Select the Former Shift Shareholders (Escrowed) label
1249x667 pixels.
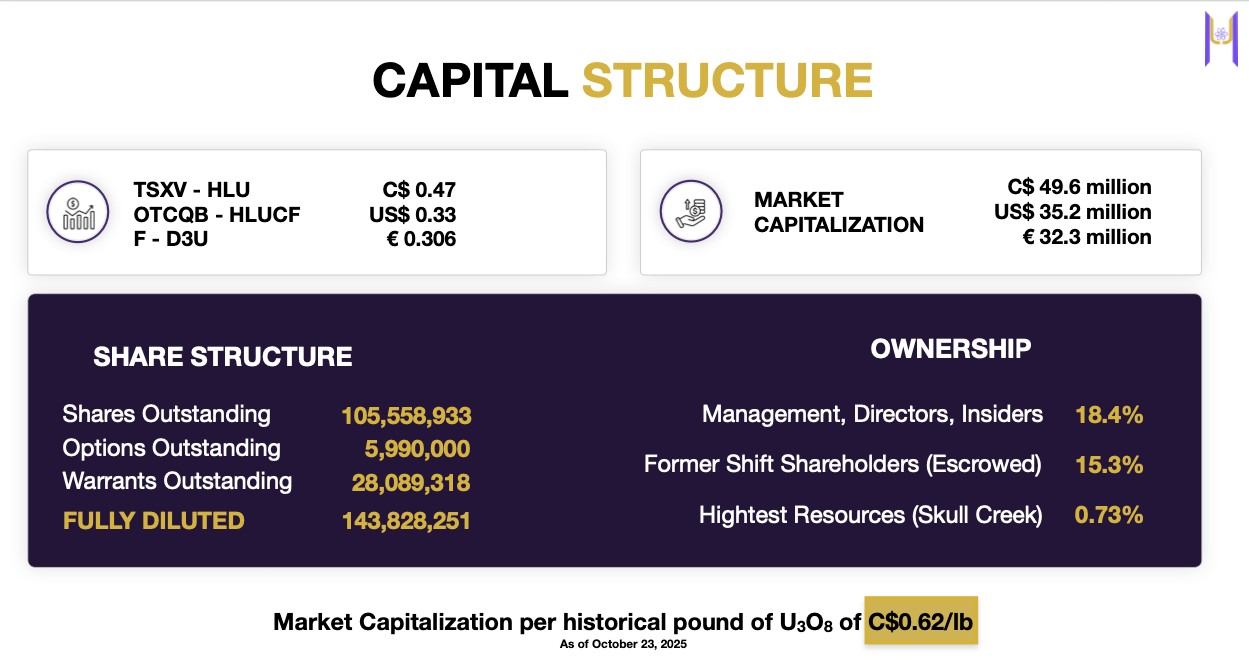tap(842, 465)
